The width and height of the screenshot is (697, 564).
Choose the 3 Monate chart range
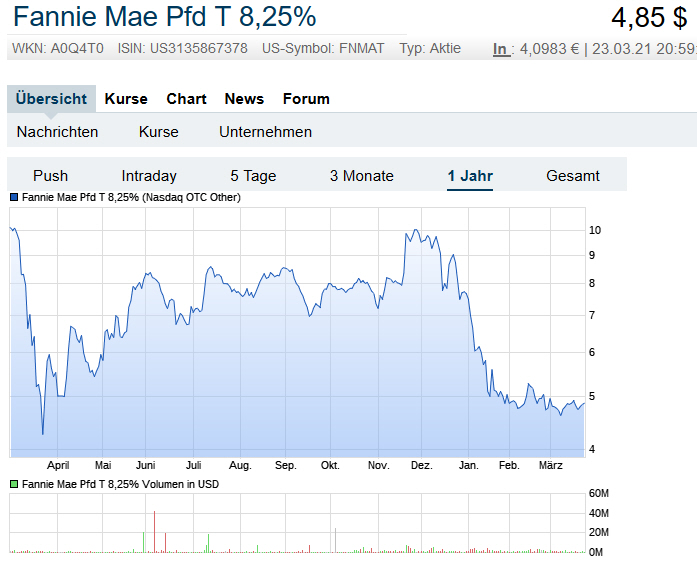pos(362,176)
